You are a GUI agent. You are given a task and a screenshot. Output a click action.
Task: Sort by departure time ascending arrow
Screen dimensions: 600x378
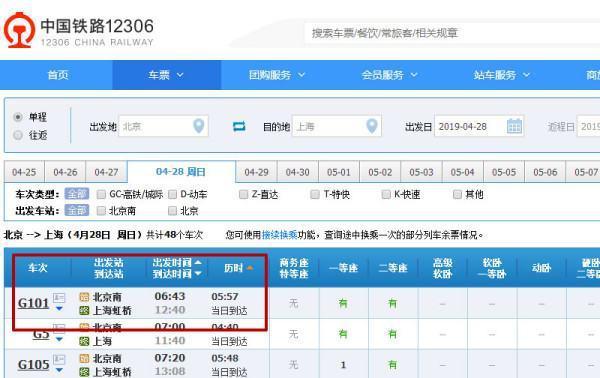tap(198, 262)
